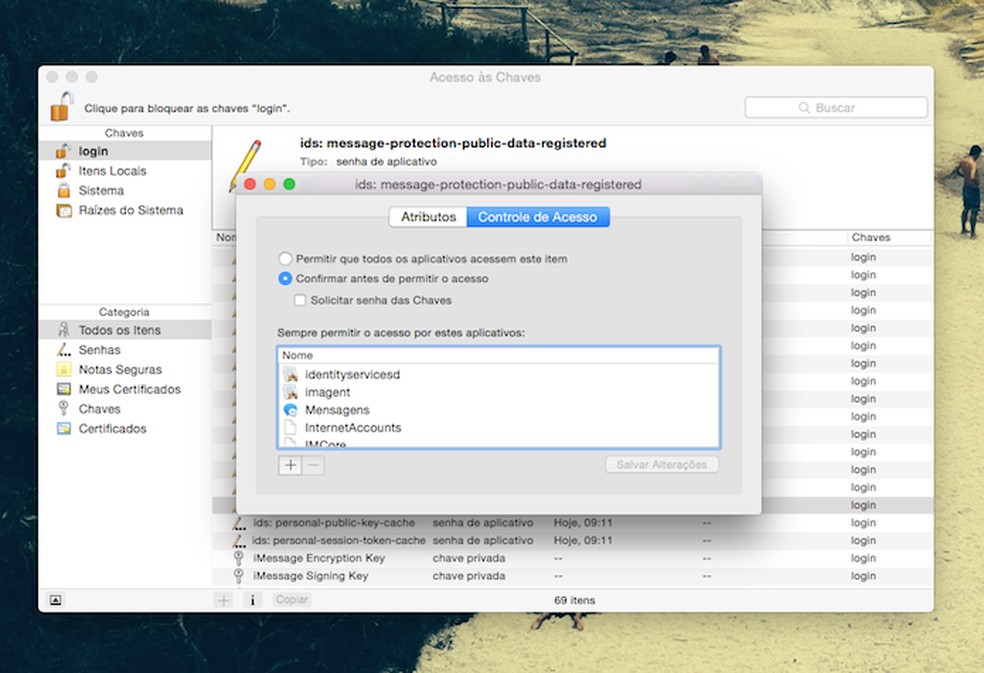The image size is (984, 673).
Task: Switch to the Controle de Acesso tab
Action: tap(538, 216)
